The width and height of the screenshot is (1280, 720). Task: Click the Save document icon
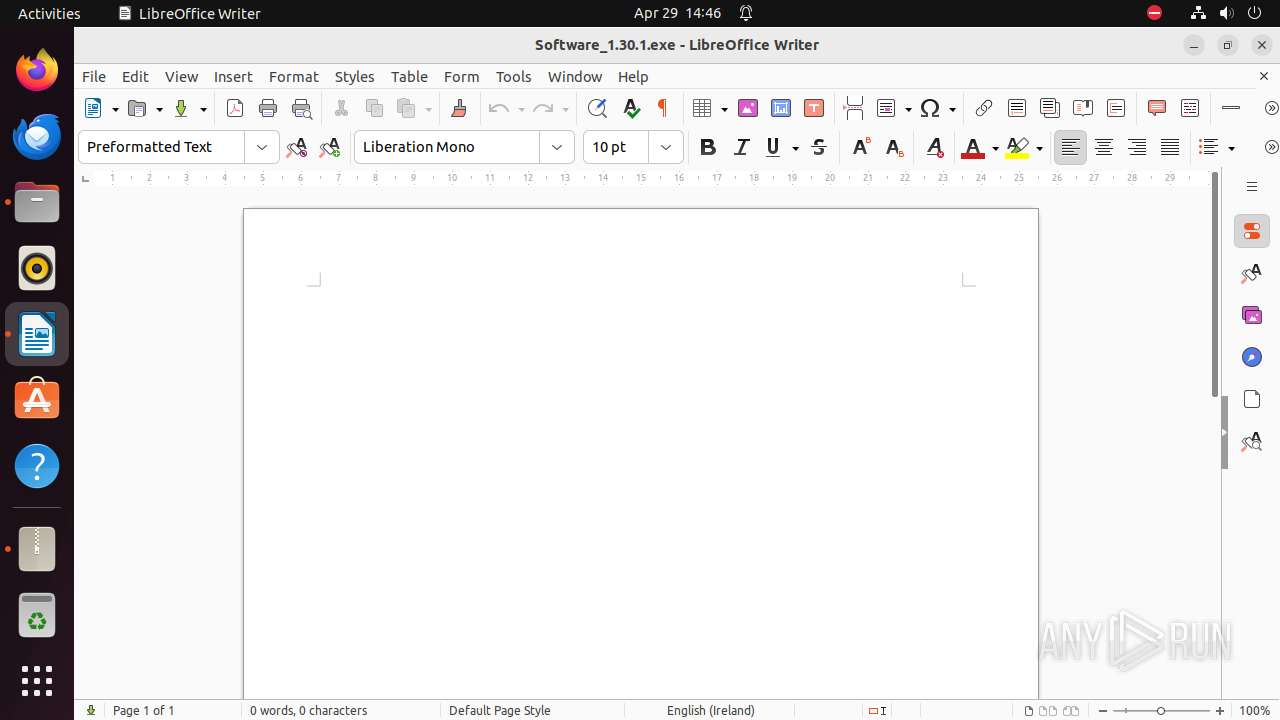click(181, 108)
